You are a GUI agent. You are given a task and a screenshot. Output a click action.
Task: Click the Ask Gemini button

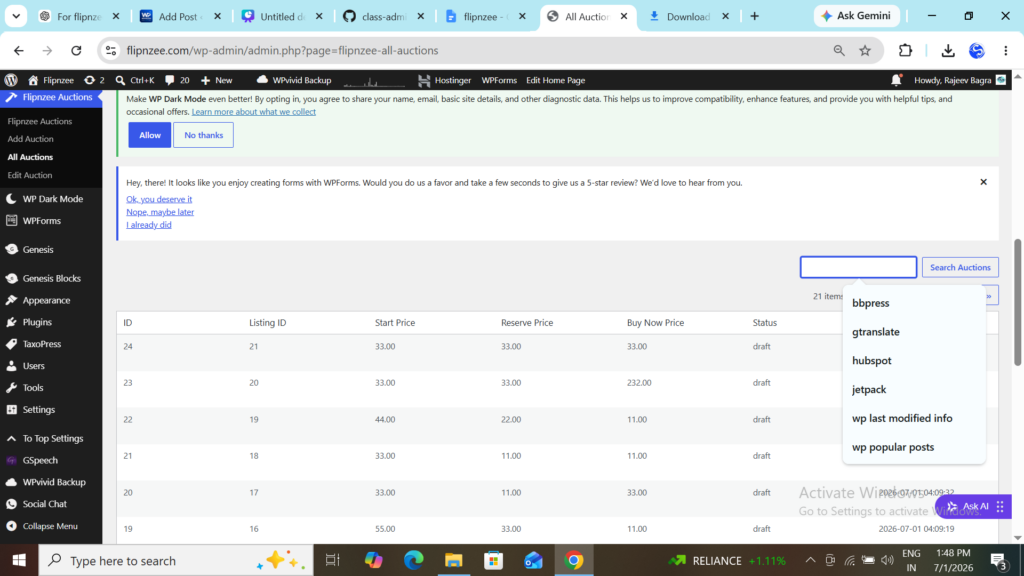tap(856, 16)
